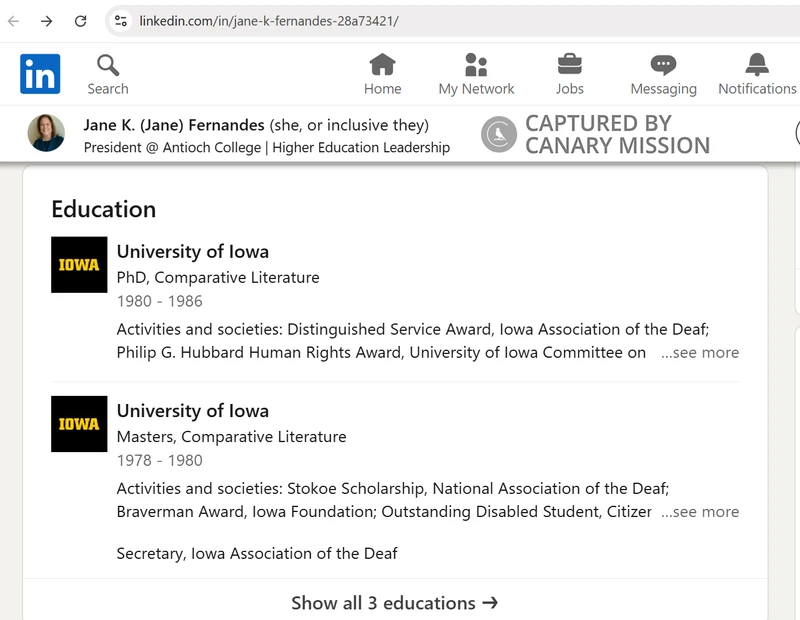Click the '1978 - 1980' date range
Viewport: 800px width, 620px height.
[x=160, y=460]
